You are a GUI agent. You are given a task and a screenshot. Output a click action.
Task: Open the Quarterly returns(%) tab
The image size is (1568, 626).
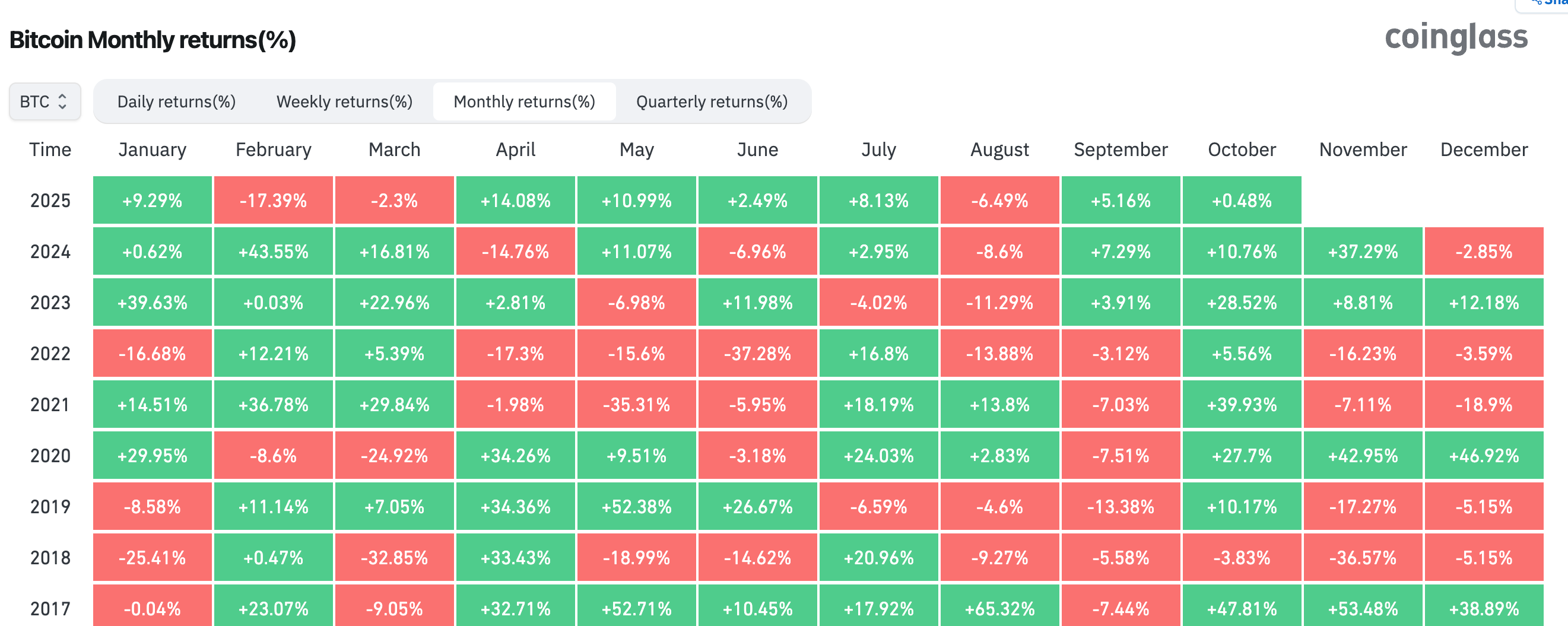(712, 101)
